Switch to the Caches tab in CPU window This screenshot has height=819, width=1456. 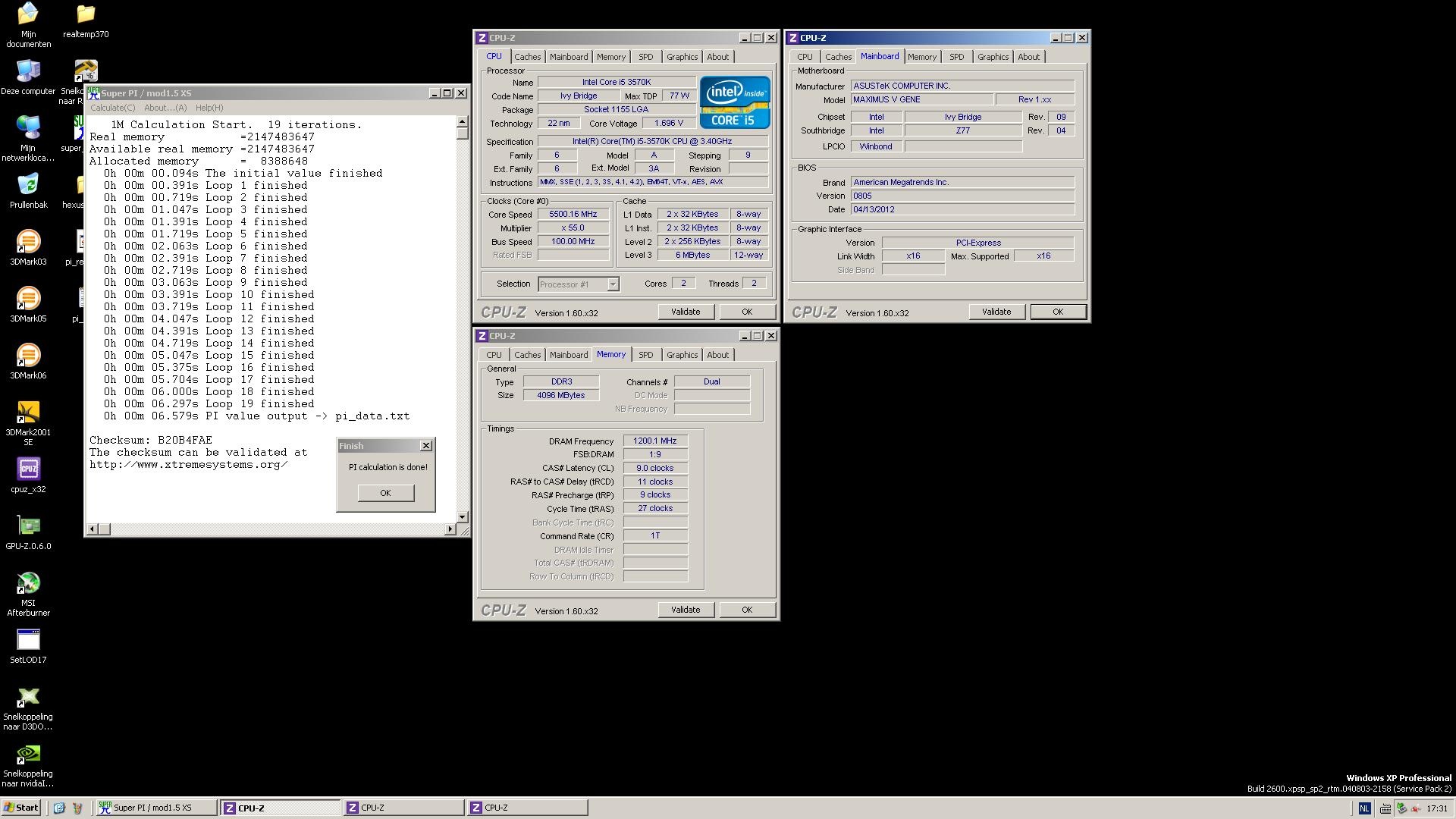coord(527,57)
